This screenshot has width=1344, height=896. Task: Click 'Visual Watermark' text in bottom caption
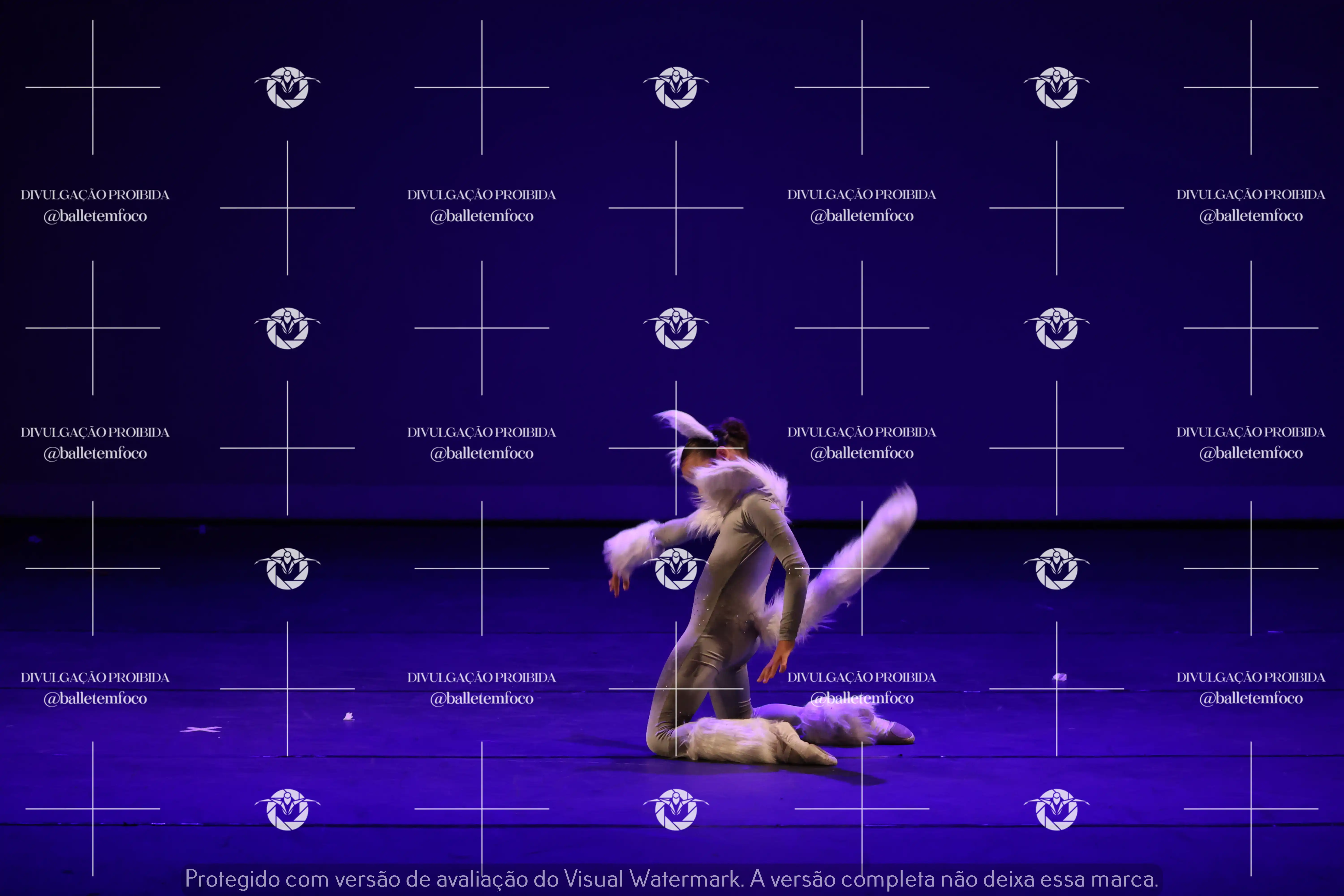pos(653,879)
